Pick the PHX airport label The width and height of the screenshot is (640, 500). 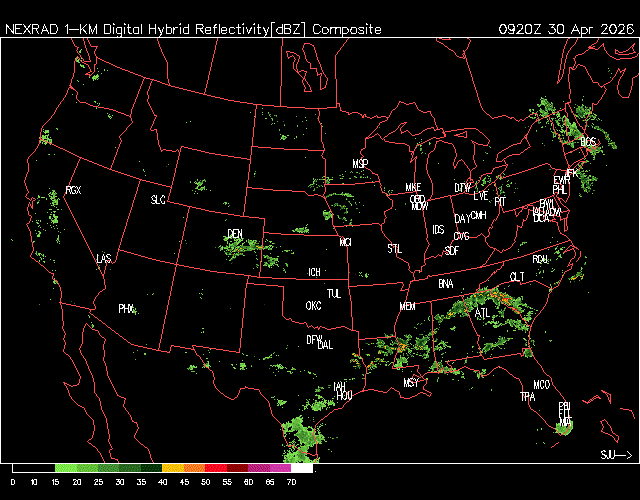[x=126, y=308]
